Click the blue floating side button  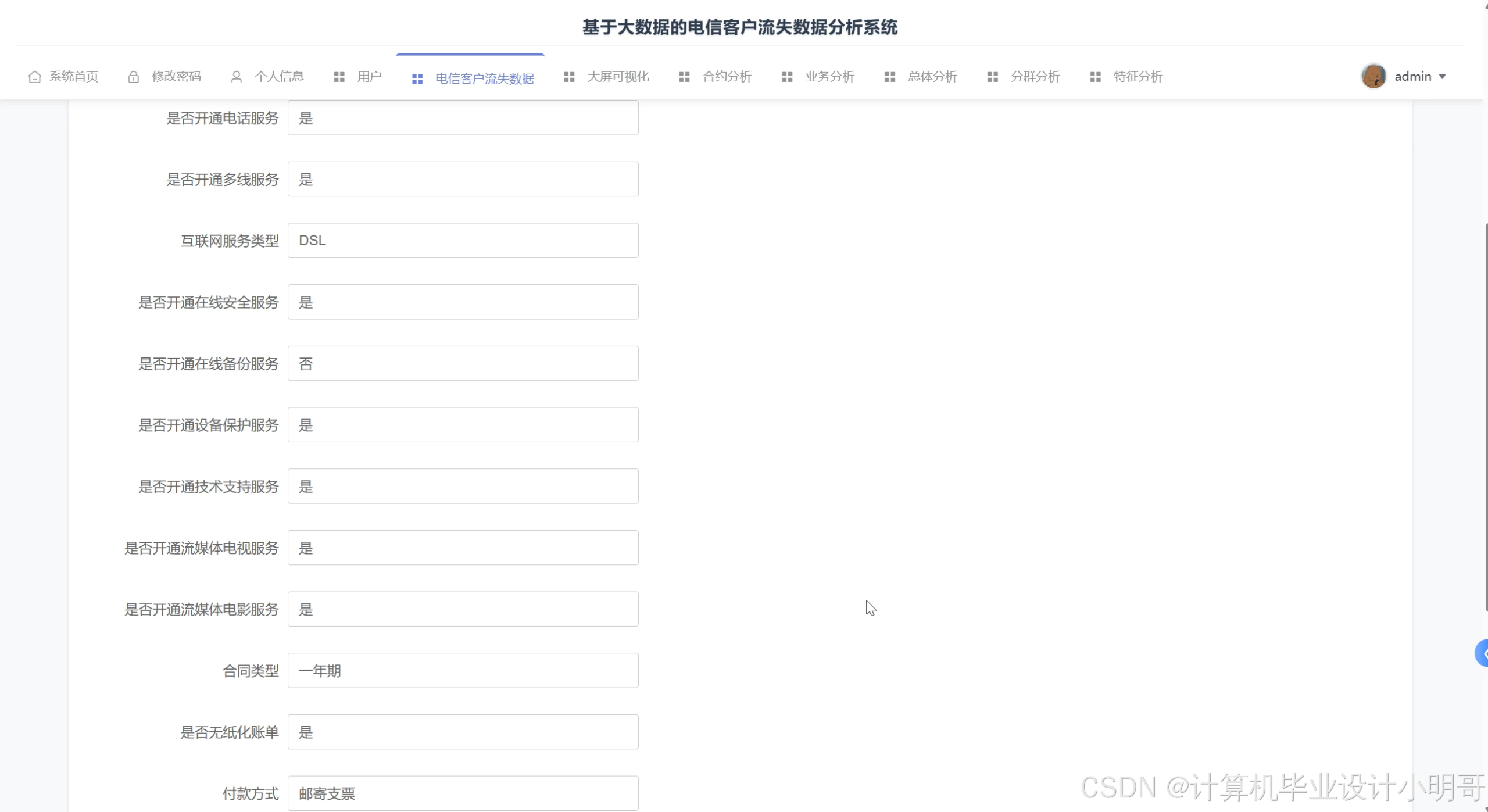click(1482, 653)
